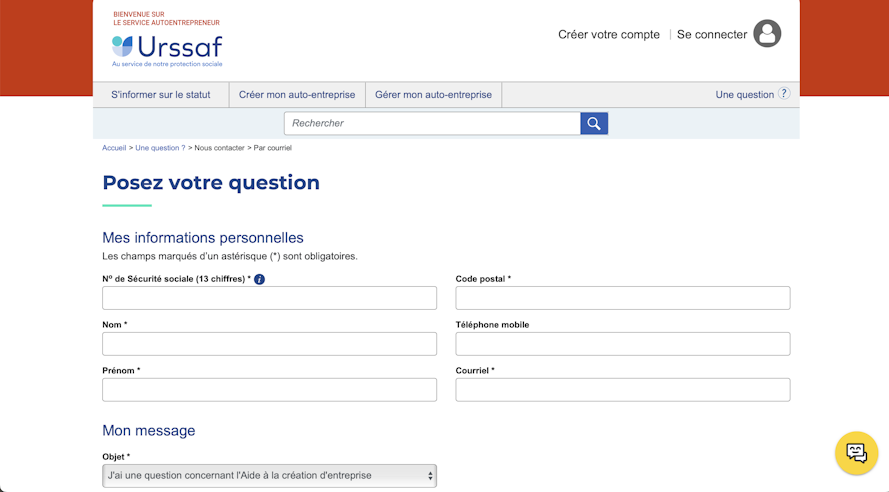Go to Accueil breadcrumb link
The width and height of the screenshot is (889, 492).
tap(114, 148)
